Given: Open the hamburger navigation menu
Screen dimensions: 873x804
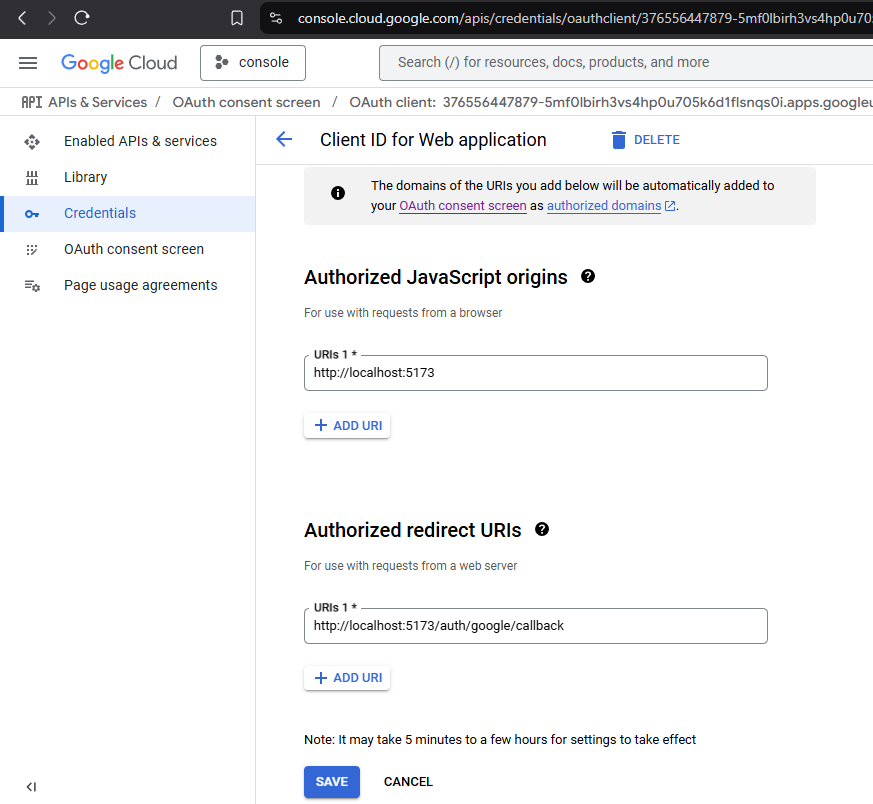Looking at the screenshot, I should tap(28, 63).
